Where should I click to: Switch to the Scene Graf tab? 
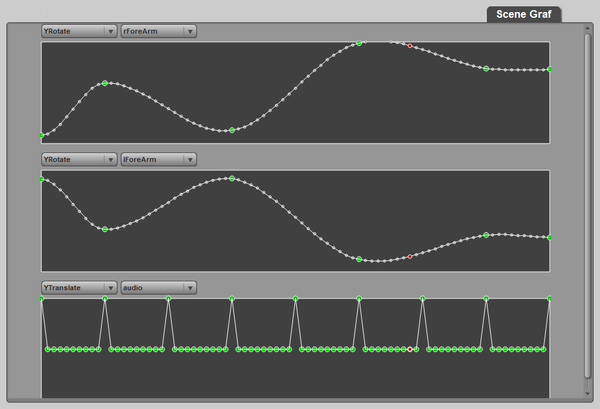point(523,14)
